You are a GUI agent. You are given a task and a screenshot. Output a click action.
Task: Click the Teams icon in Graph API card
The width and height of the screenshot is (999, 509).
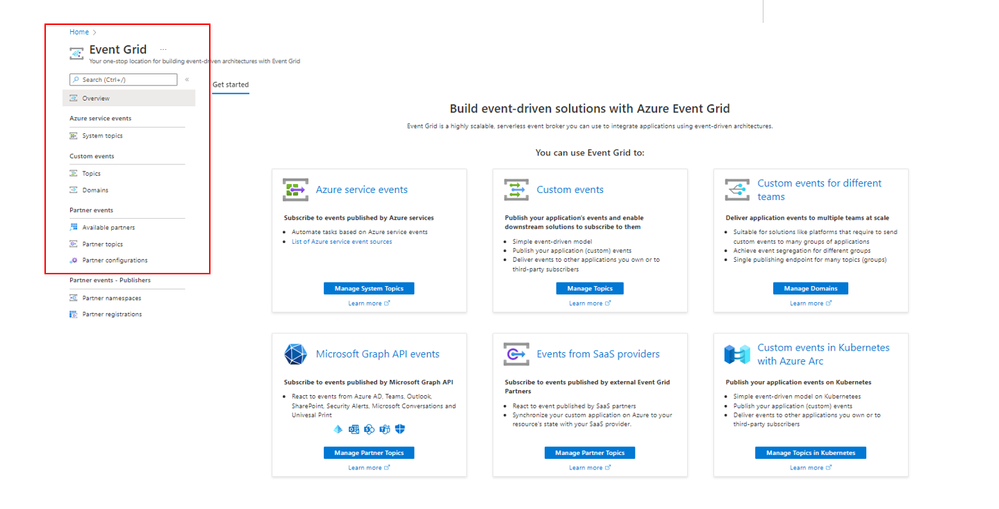click(x=384, y=429)
